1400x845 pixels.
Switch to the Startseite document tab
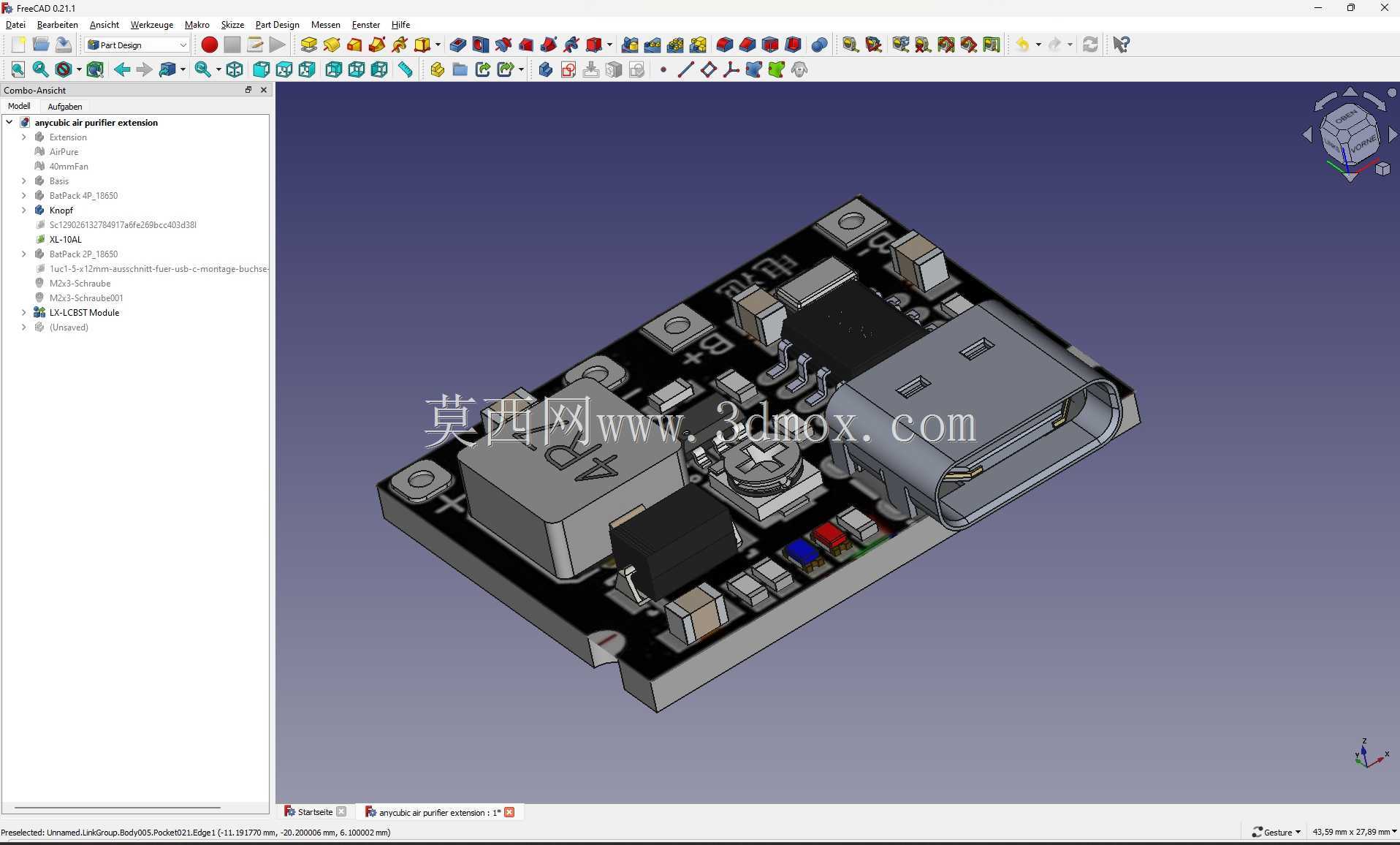(315, 812)
